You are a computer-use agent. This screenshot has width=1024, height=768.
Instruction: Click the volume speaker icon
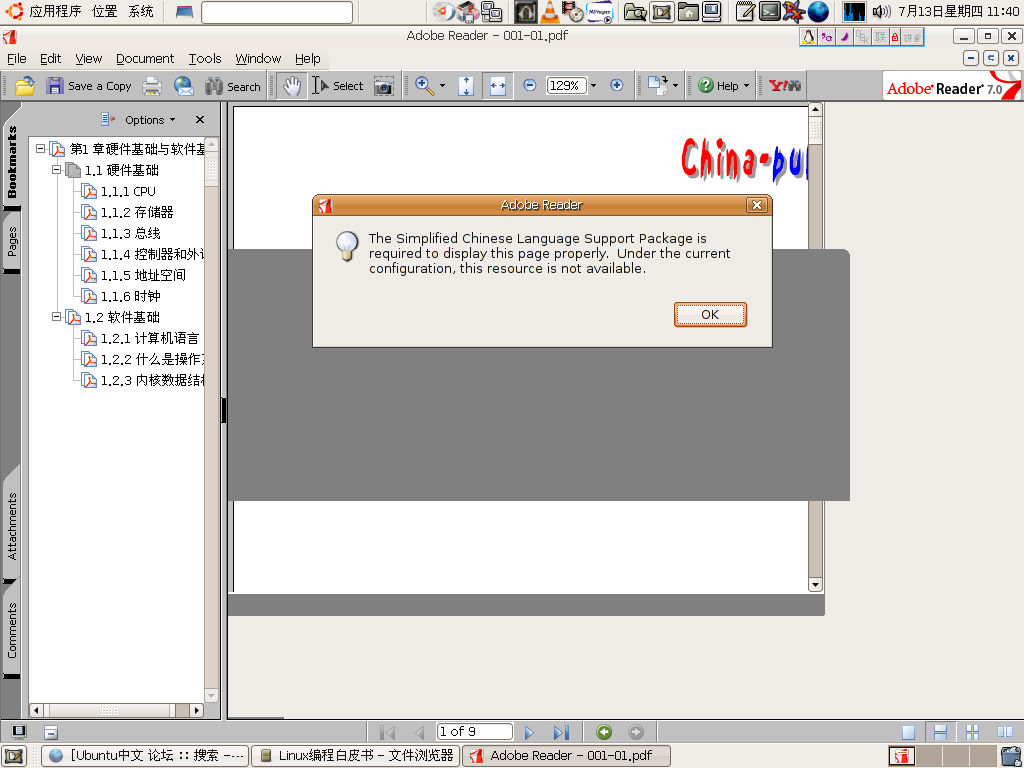[x=881, y=12]
